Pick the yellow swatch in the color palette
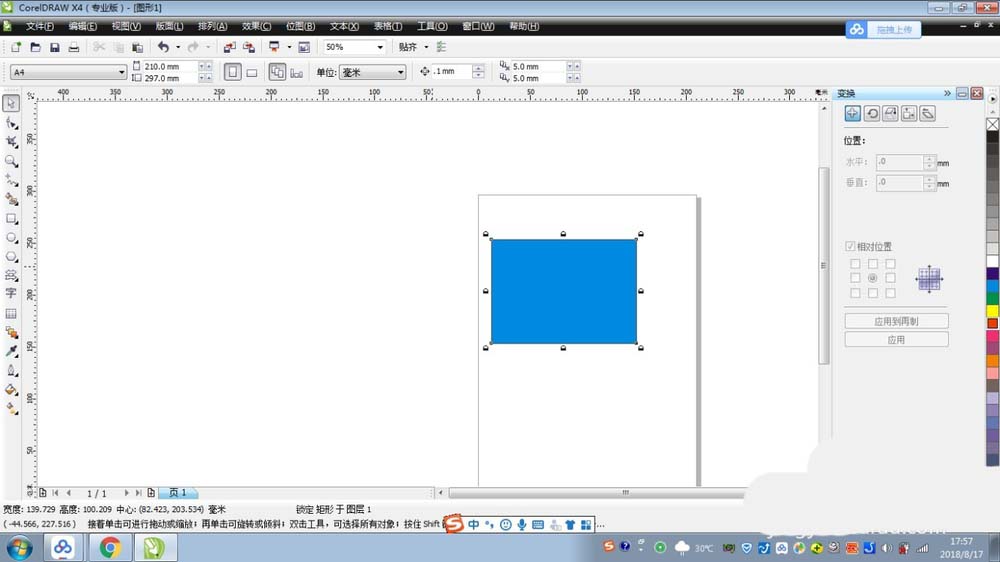Screen dimensions: 1000x562 992,311
